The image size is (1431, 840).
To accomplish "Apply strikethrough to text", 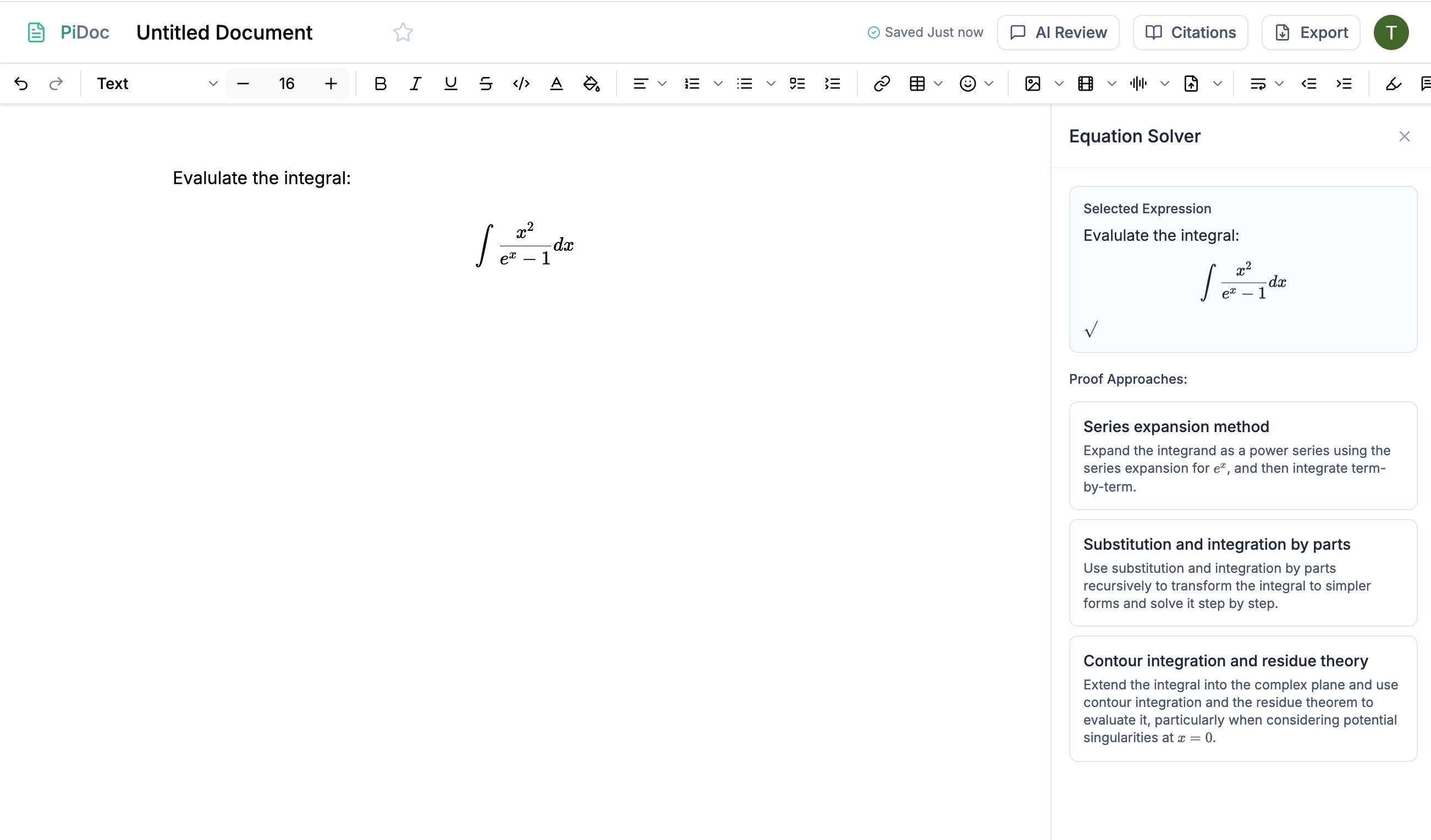I will [486, 84].
